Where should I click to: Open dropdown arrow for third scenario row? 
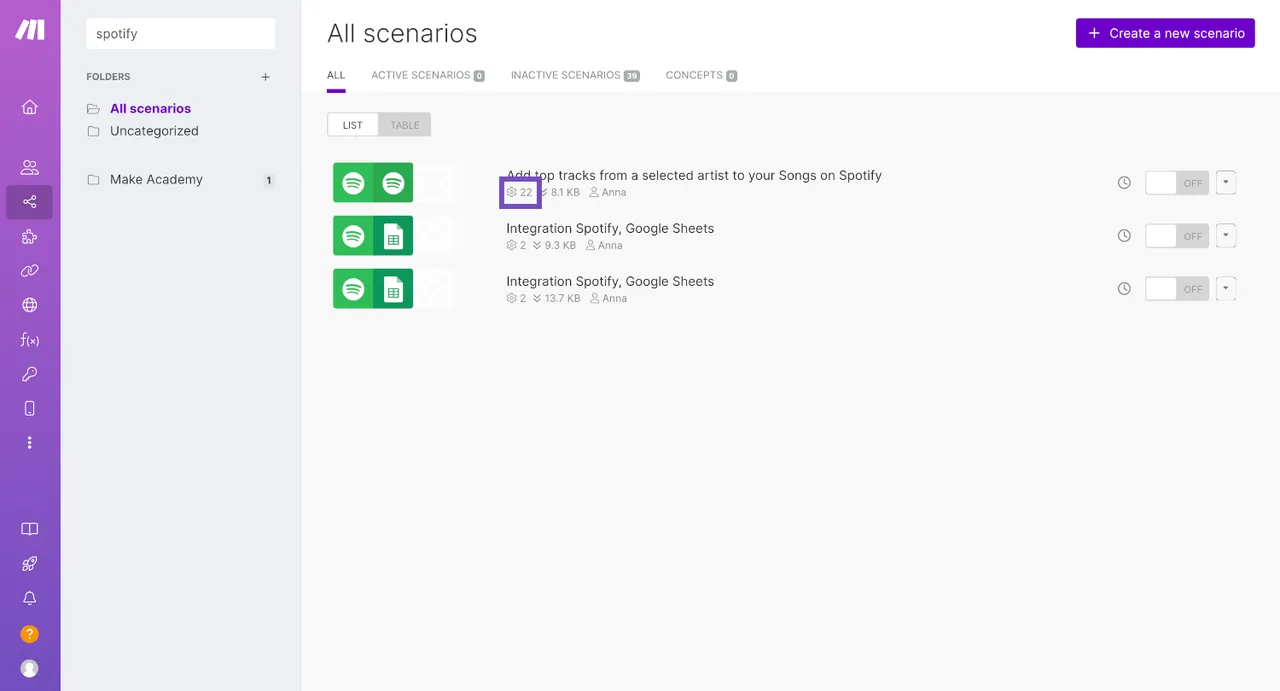1227,289
